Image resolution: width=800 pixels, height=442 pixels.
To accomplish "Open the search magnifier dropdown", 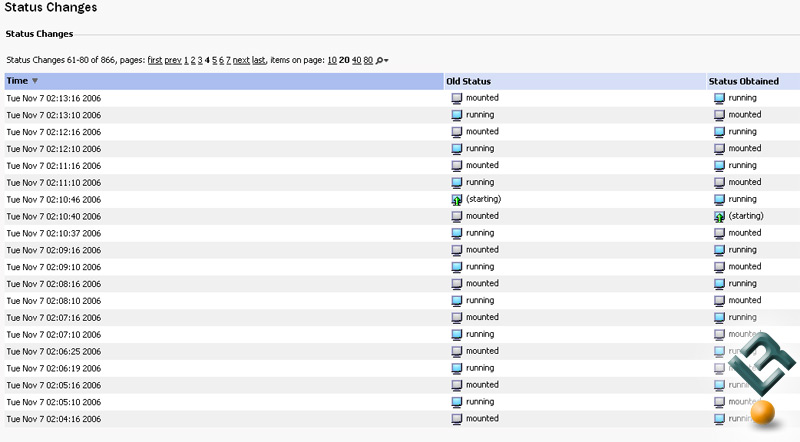I will (382, 61).
